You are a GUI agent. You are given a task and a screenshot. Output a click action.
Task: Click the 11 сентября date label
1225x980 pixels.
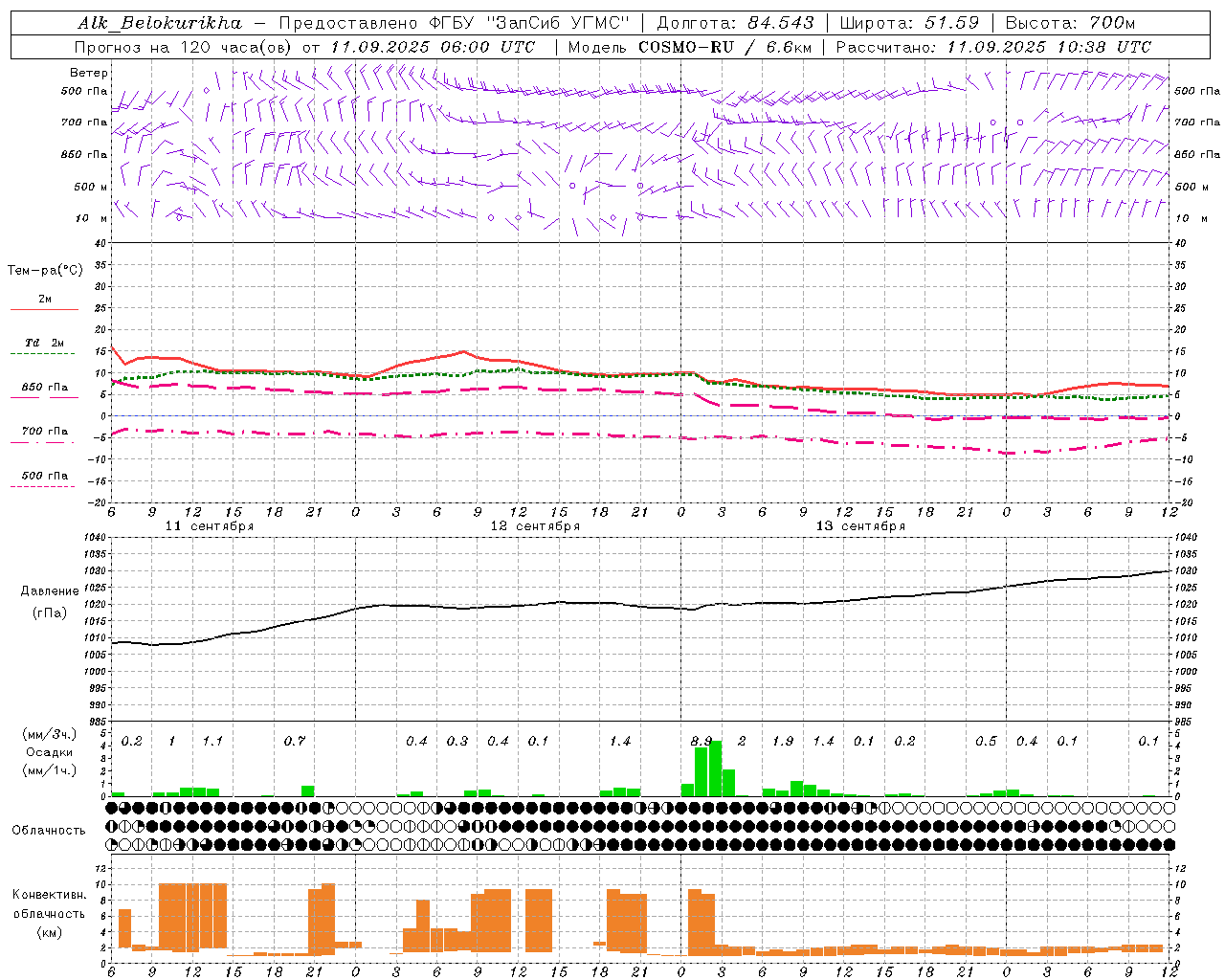point(210,526)
